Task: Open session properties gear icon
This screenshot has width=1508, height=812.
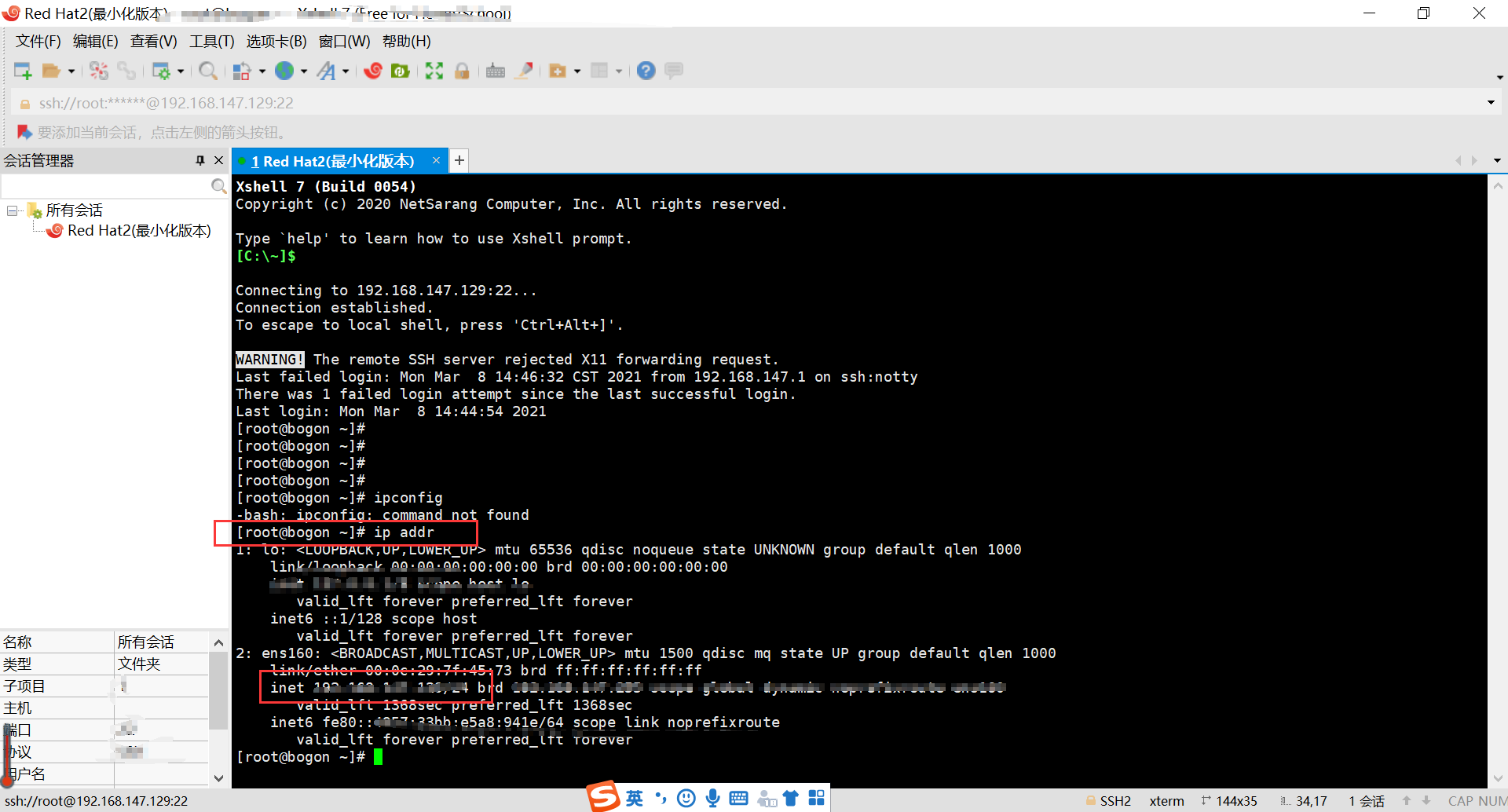Action: tap(163, 71)
